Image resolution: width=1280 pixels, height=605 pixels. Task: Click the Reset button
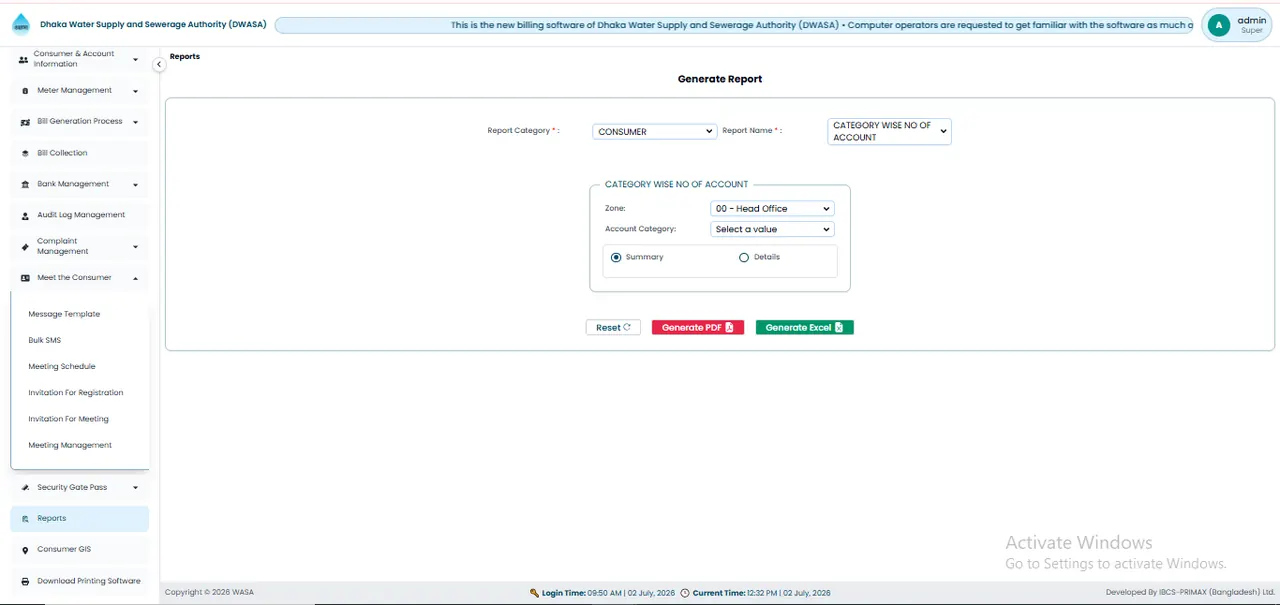613,328
